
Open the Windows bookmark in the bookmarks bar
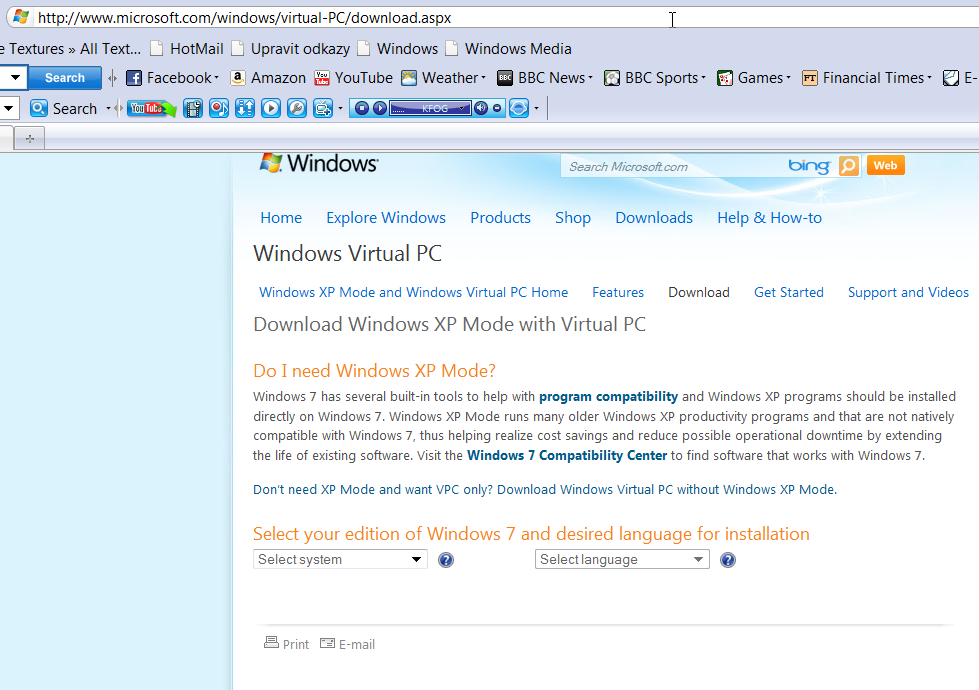398,49
